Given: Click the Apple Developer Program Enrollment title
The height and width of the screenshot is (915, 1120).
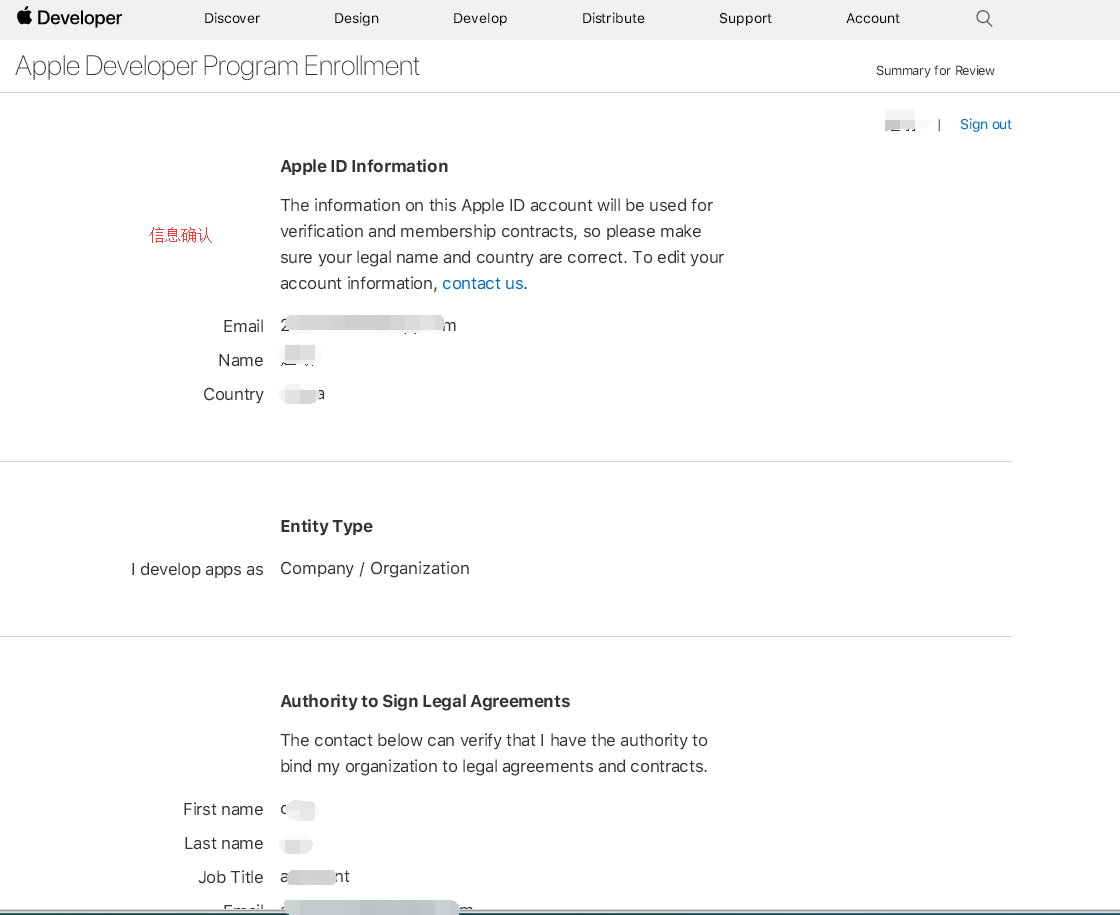Looking at the screenshot, I should 218,66.
